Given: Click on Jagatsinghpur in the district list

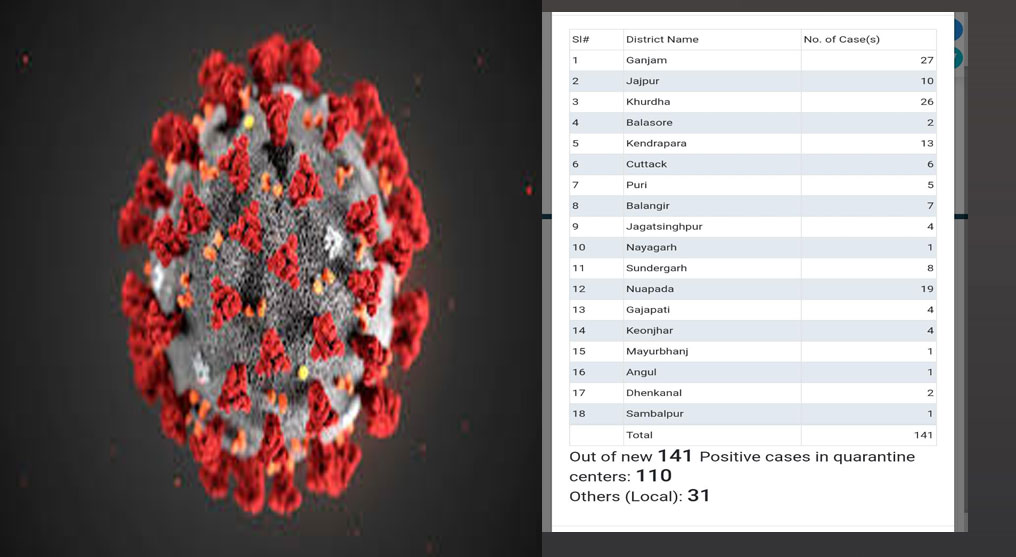Looking at the screenshot, I should 664,226.
